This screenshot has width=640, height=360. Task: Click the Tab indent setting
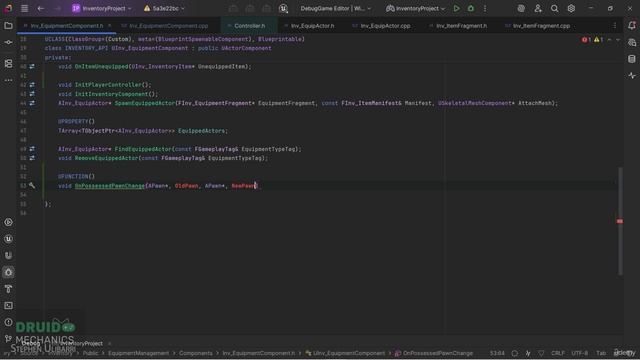point(601,353)
